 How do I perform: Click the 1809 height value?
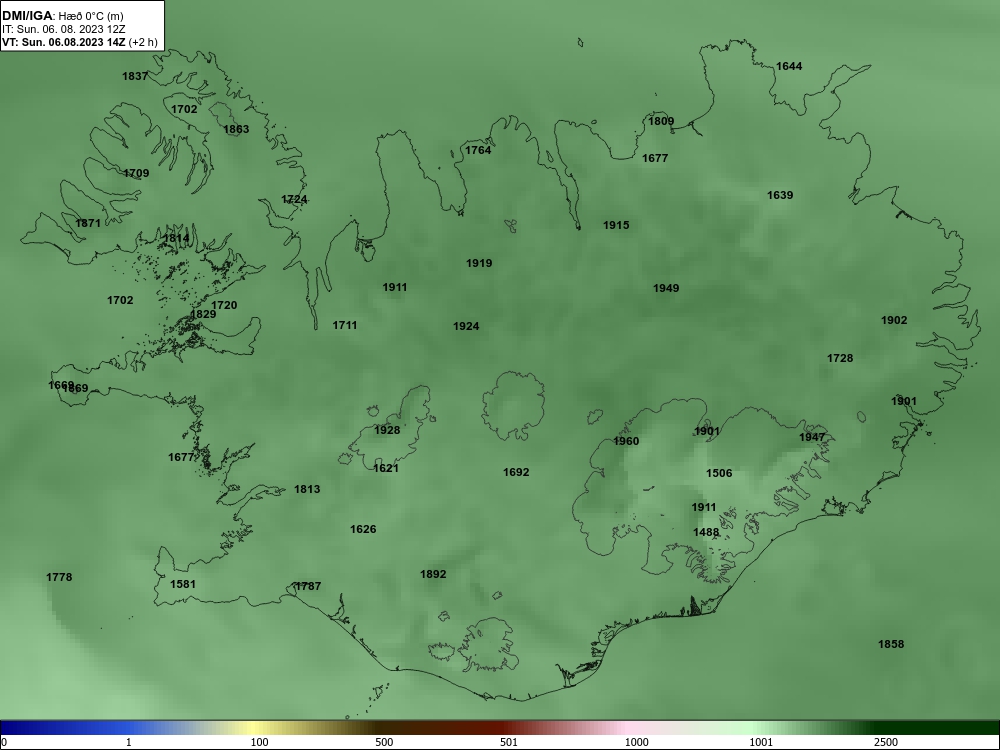coord(661,121)
